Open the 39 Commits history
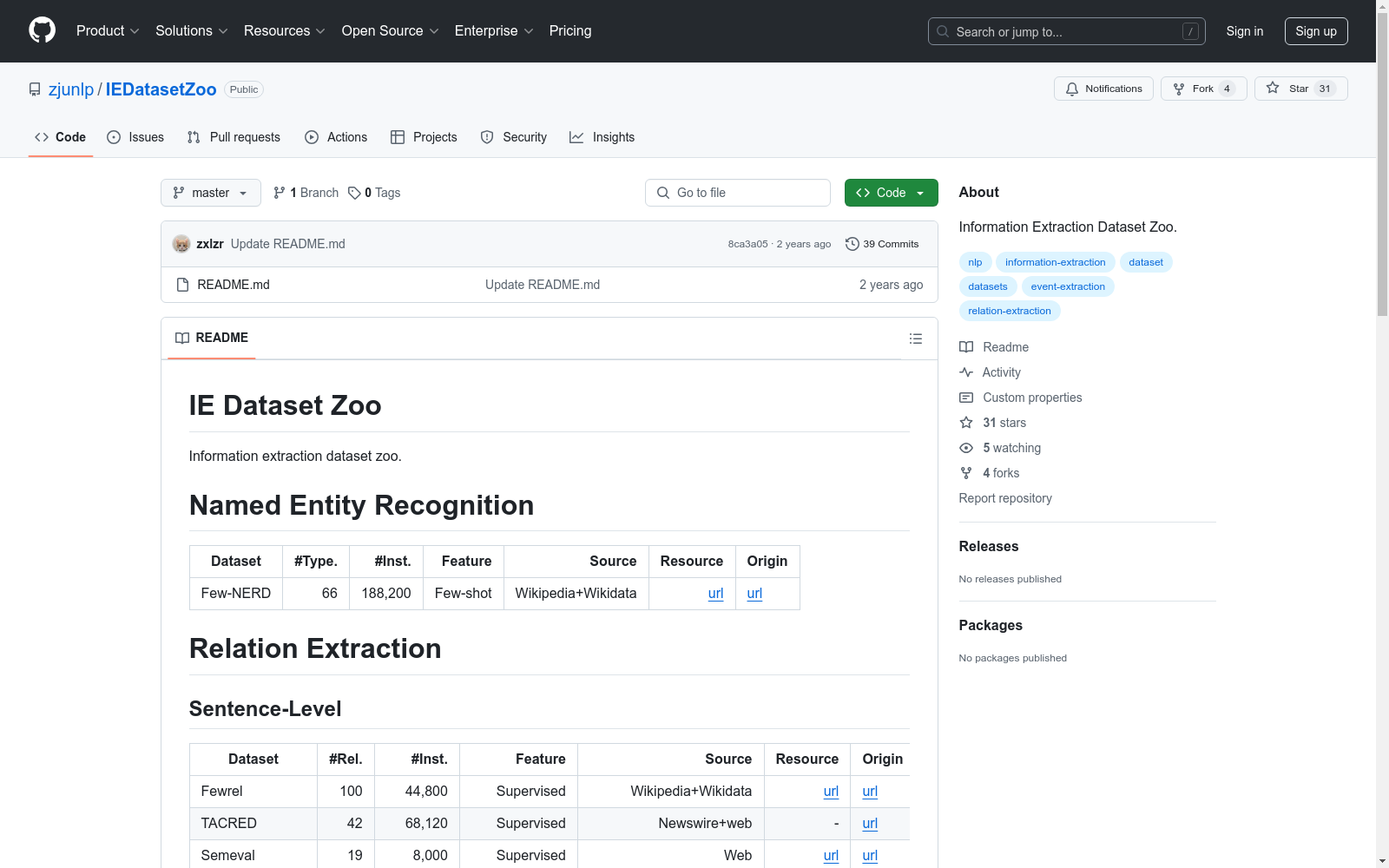 click(x=882, y=244)
